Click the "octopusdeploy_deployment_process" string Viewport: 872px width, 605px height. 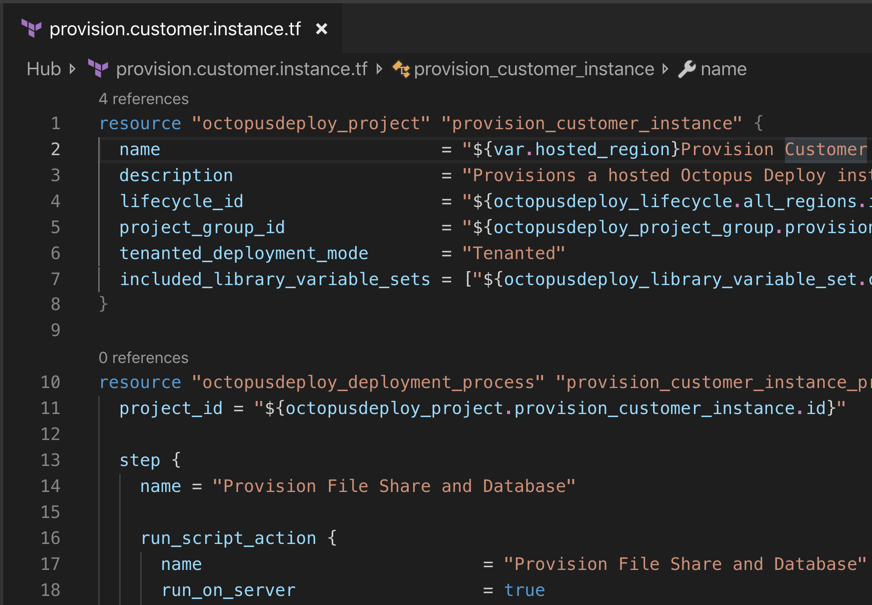click(368, 382)
